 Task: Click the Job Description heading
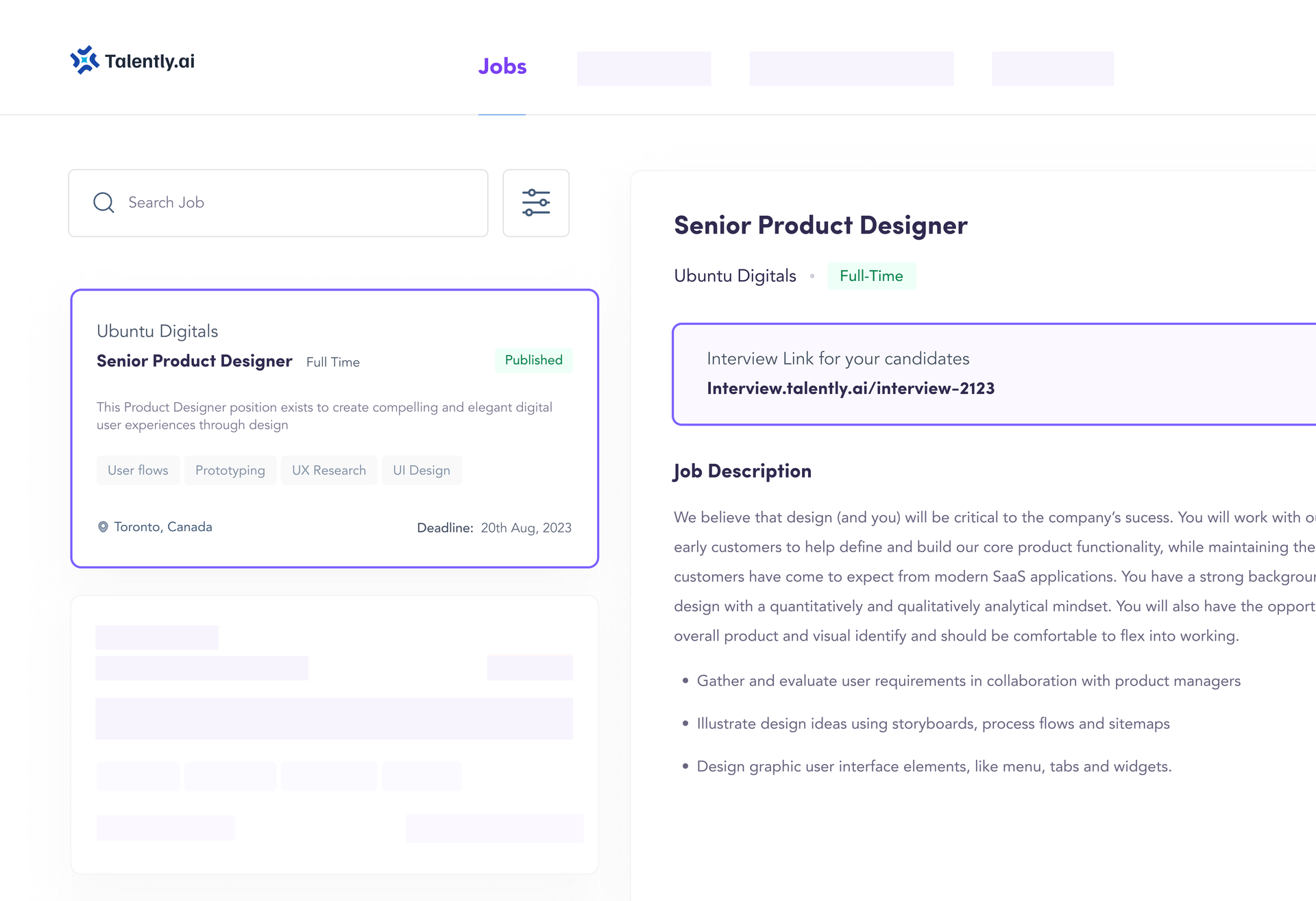(x=742, y=471)
